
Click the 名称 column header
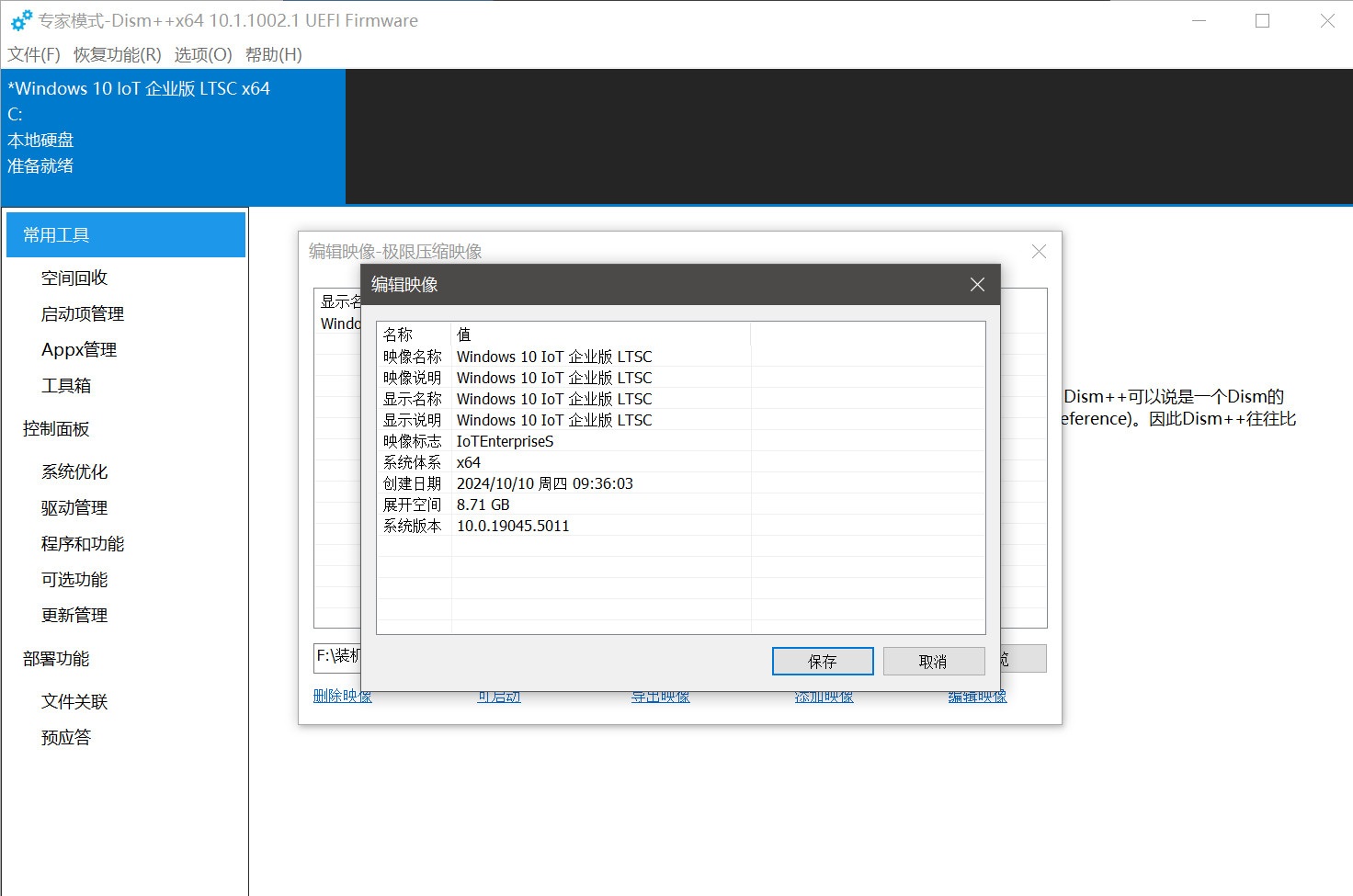tap(415, 335)
